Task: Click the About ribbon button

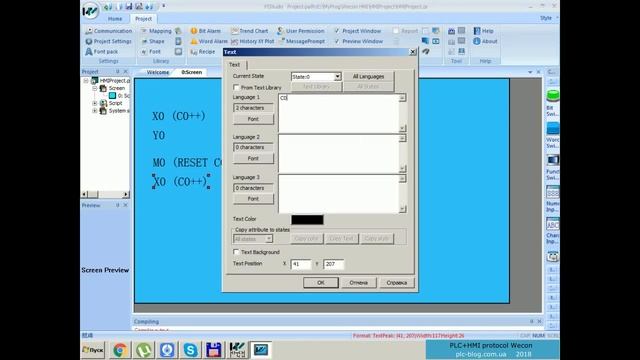Action: point(485,41)
